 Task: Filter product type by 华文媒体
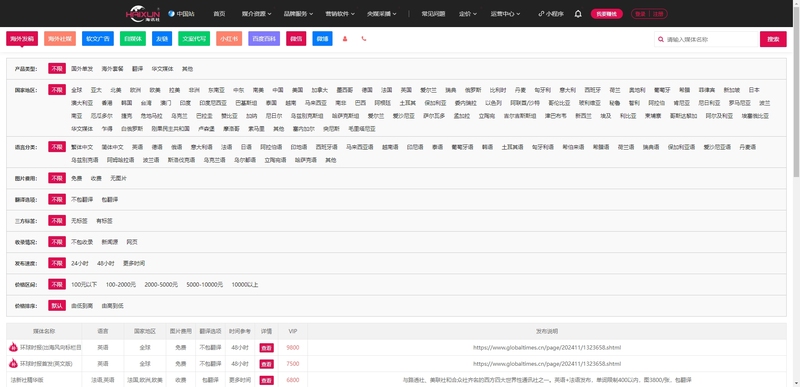point(162,68)
